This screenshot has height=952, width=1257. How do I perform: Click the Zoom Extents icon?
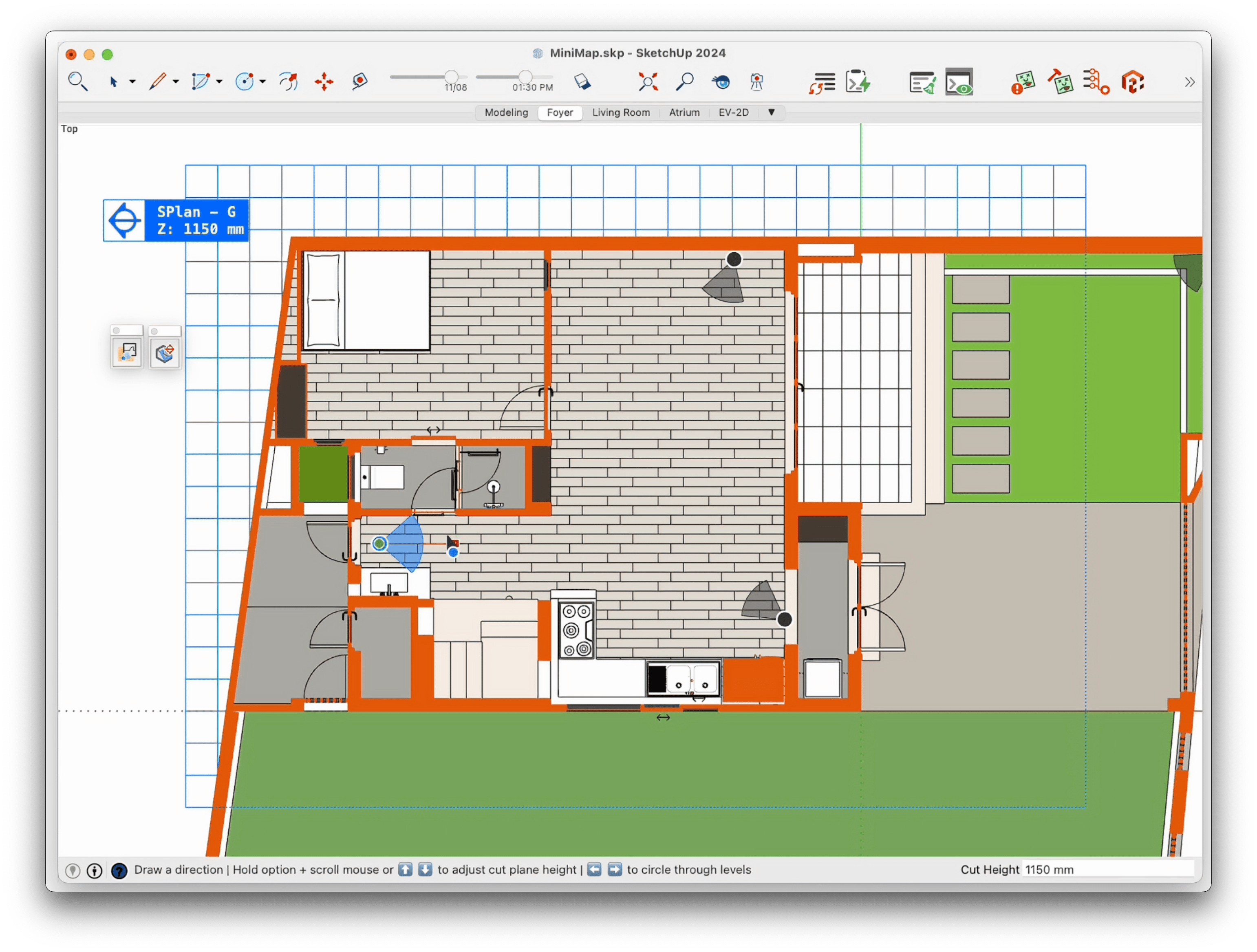648,82
